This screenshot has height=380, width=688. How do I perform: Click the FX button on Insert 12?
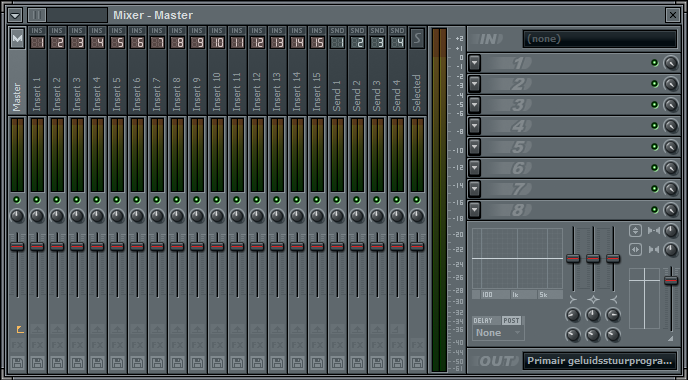[257, 345]
